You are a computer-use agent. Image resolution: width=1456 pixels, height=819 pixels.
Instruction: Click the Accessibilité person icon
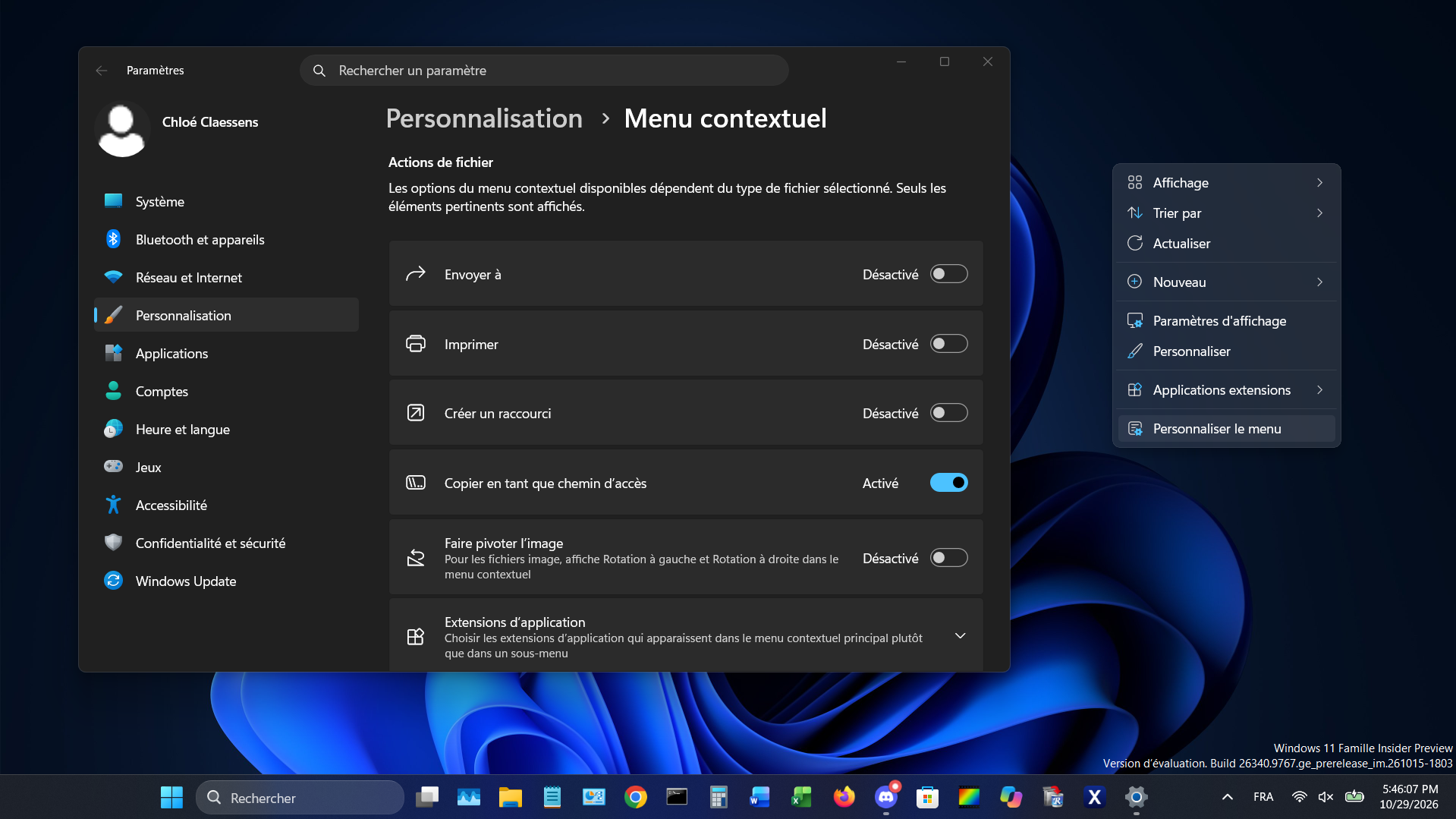tap(113, 505)
